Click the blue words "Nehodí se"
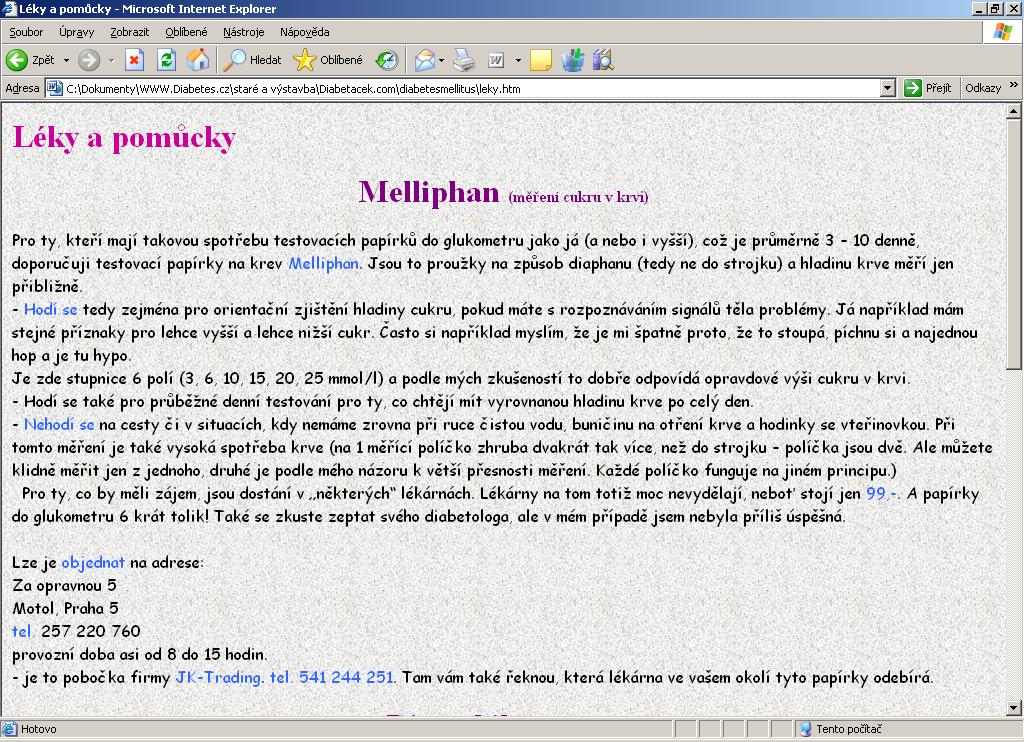 pos(59,425)
